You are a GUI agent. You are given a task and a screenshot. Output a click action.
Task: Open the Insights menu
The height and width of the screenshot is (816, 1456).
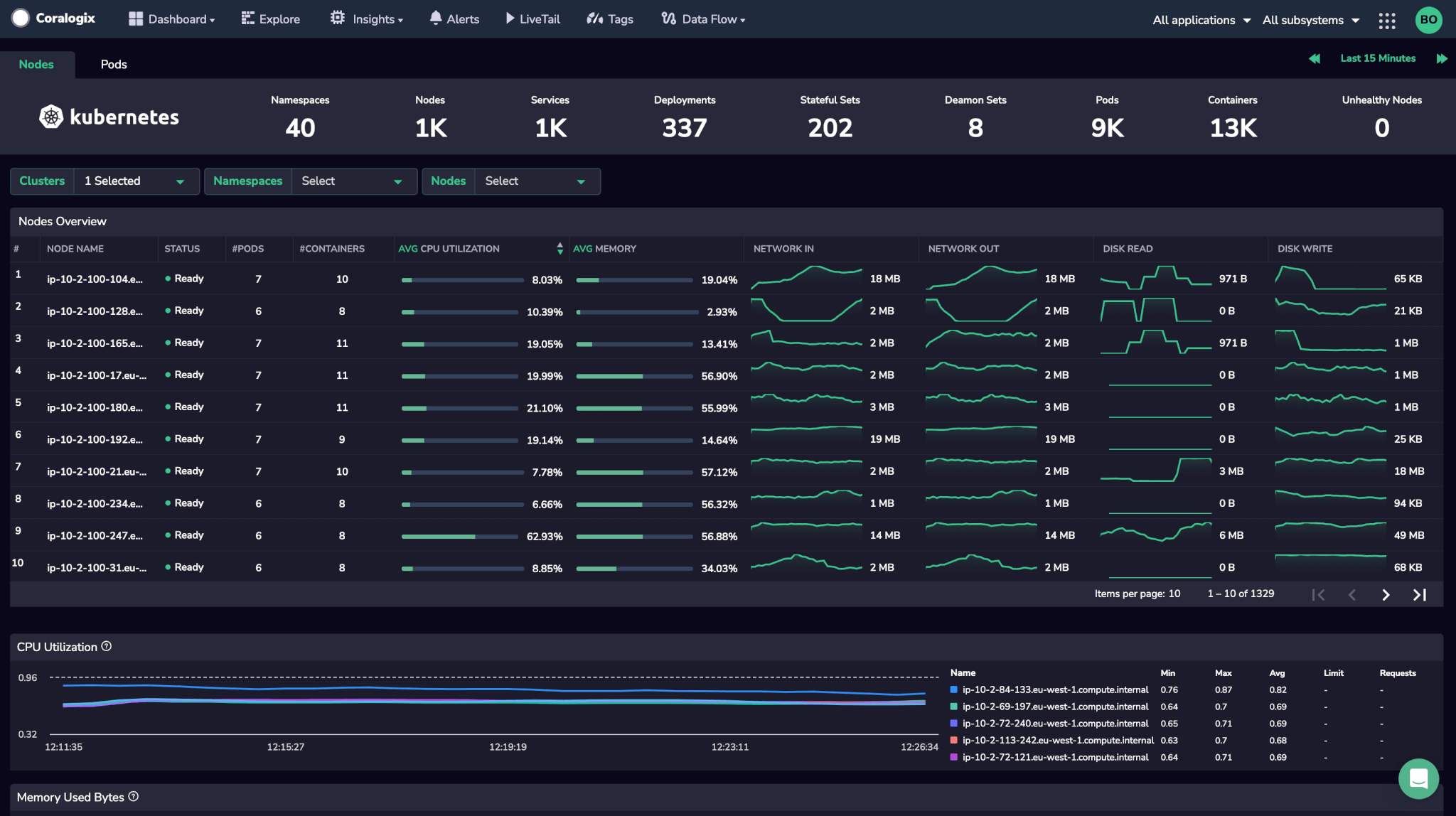(367, 19)
